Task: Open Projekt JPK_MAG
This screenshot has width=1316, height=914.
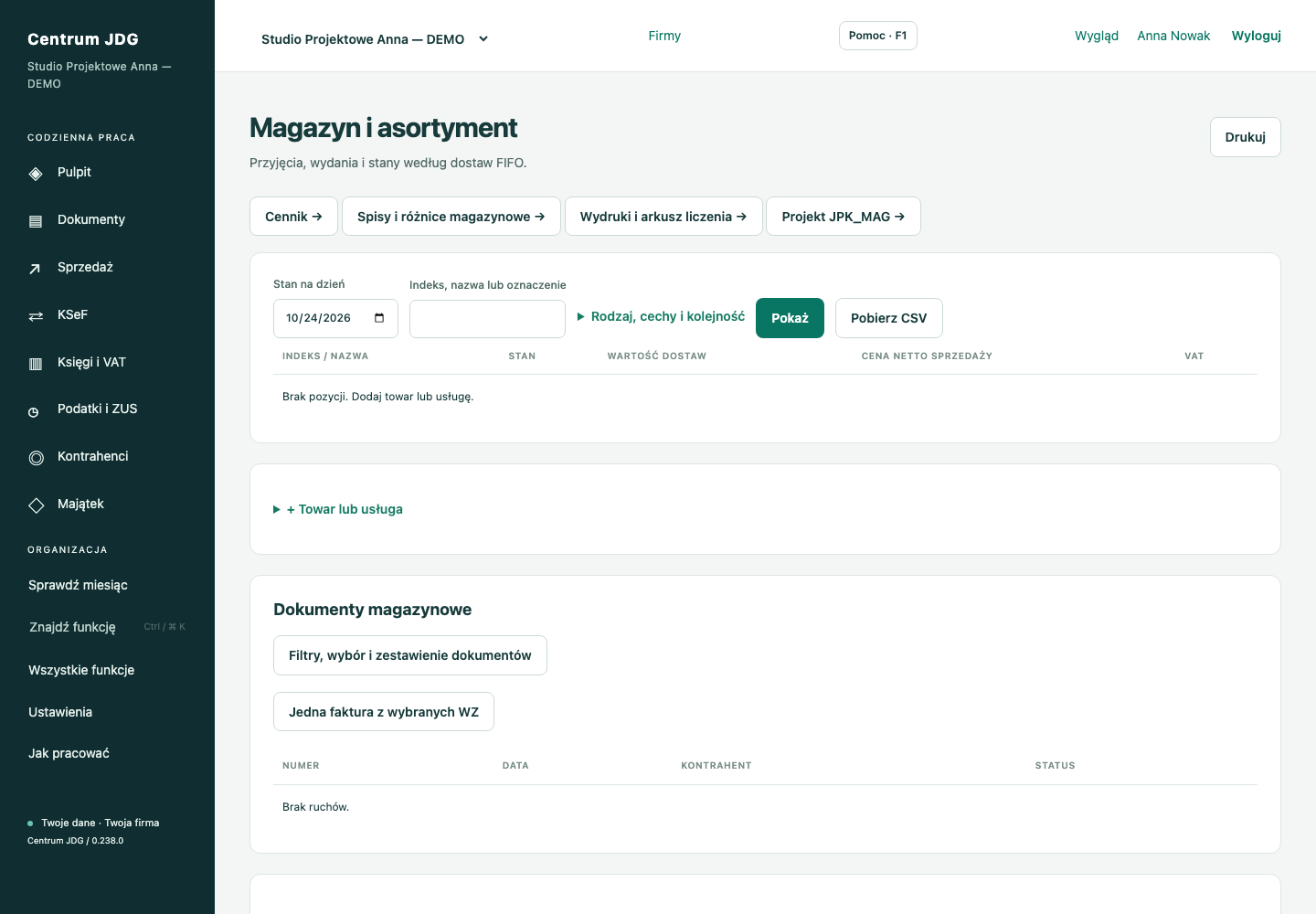Action: [844, 217]
